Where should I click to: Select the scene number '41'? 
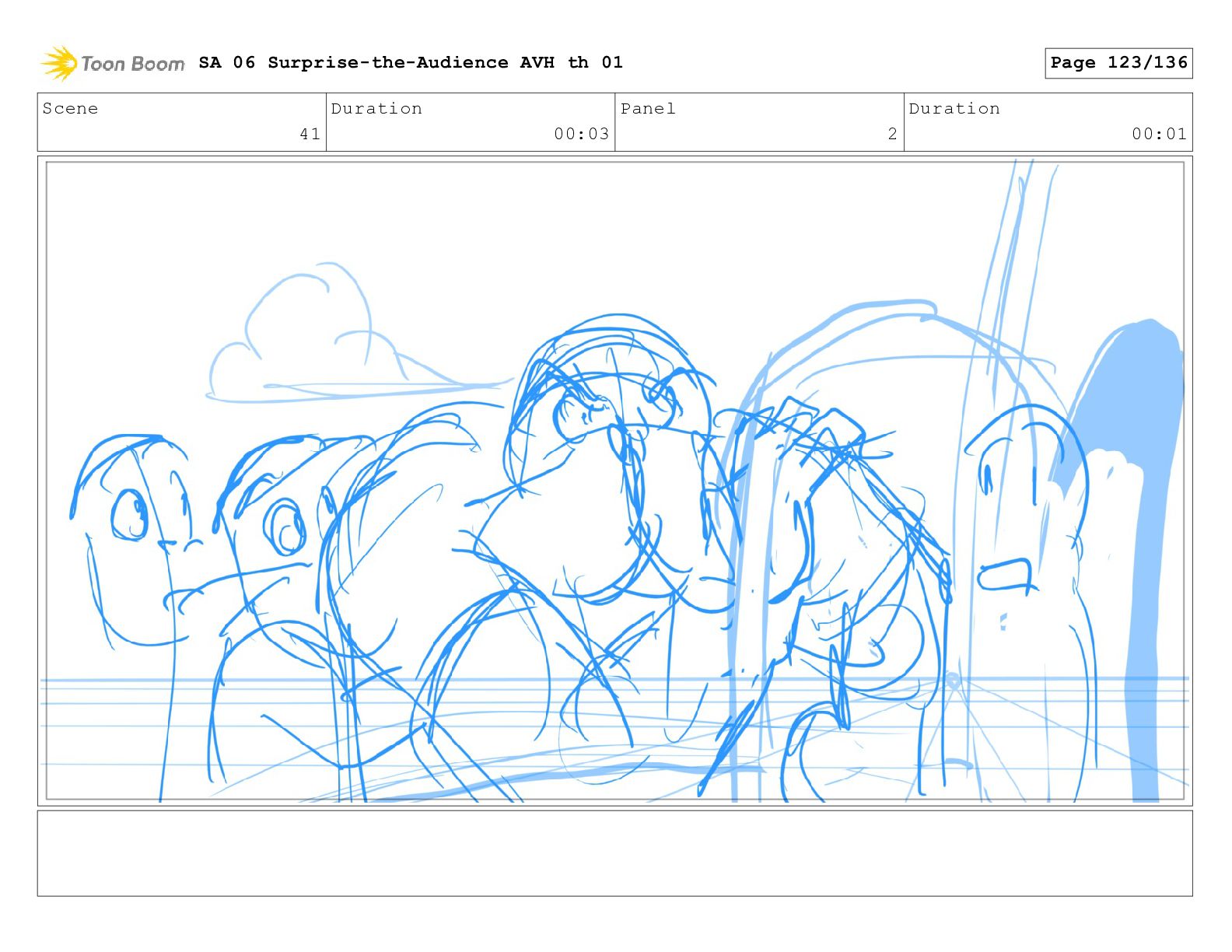[310, 134]
